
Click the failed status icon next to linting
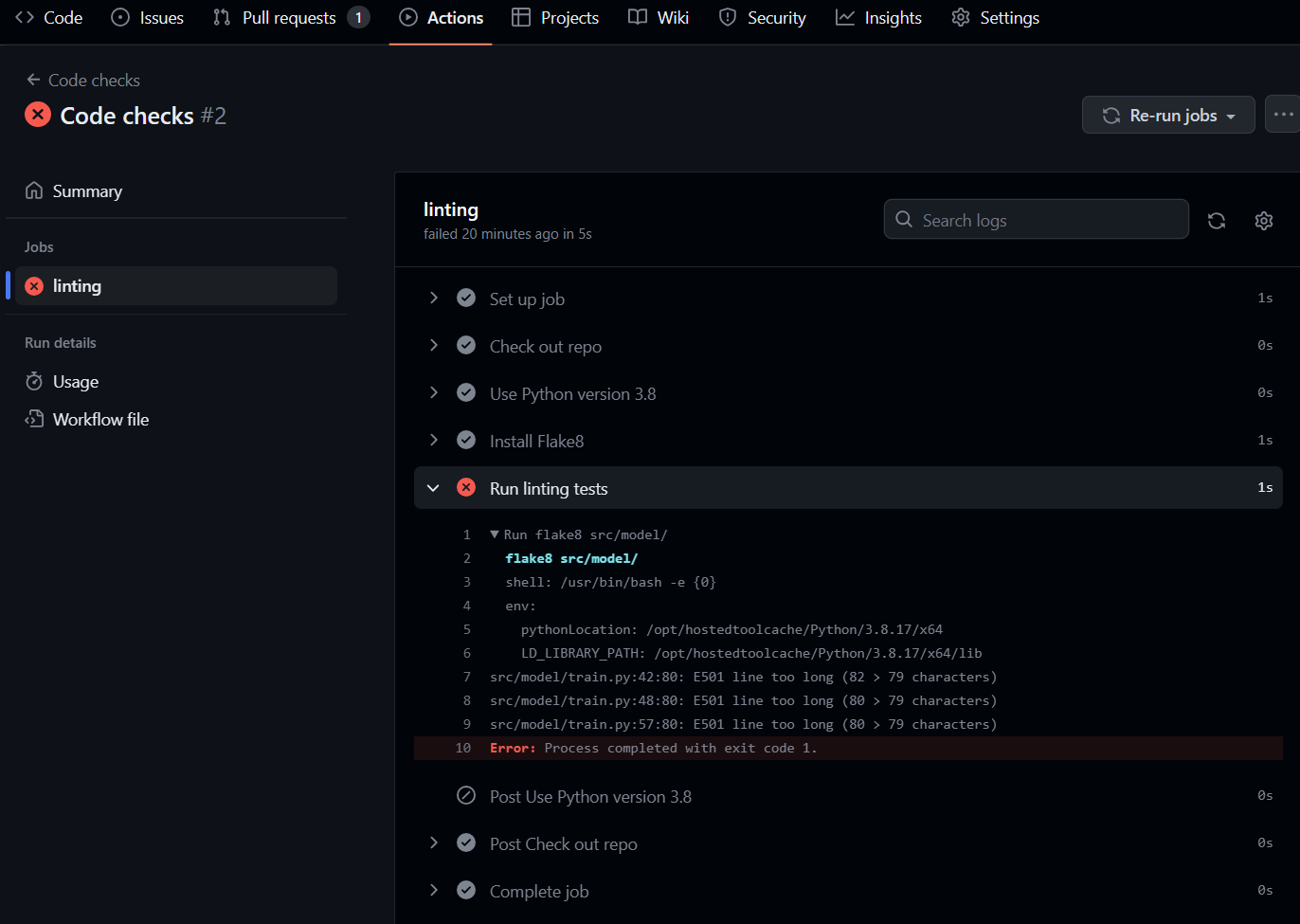(x=34, y=285)
